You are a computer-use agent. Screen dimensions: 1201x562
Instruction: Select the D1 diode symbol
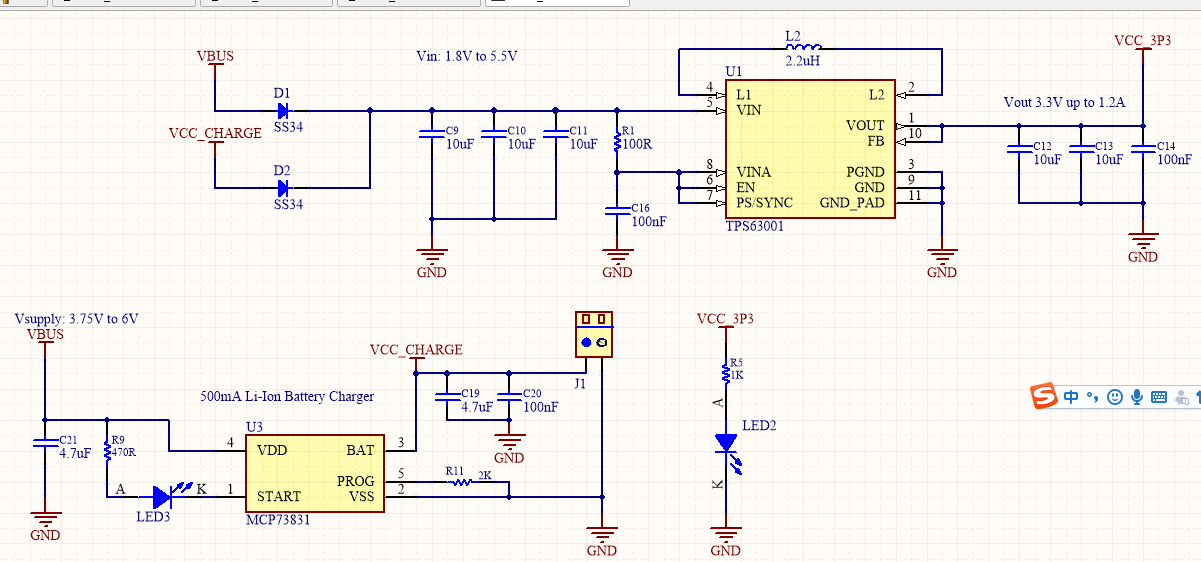coord(282,110)
